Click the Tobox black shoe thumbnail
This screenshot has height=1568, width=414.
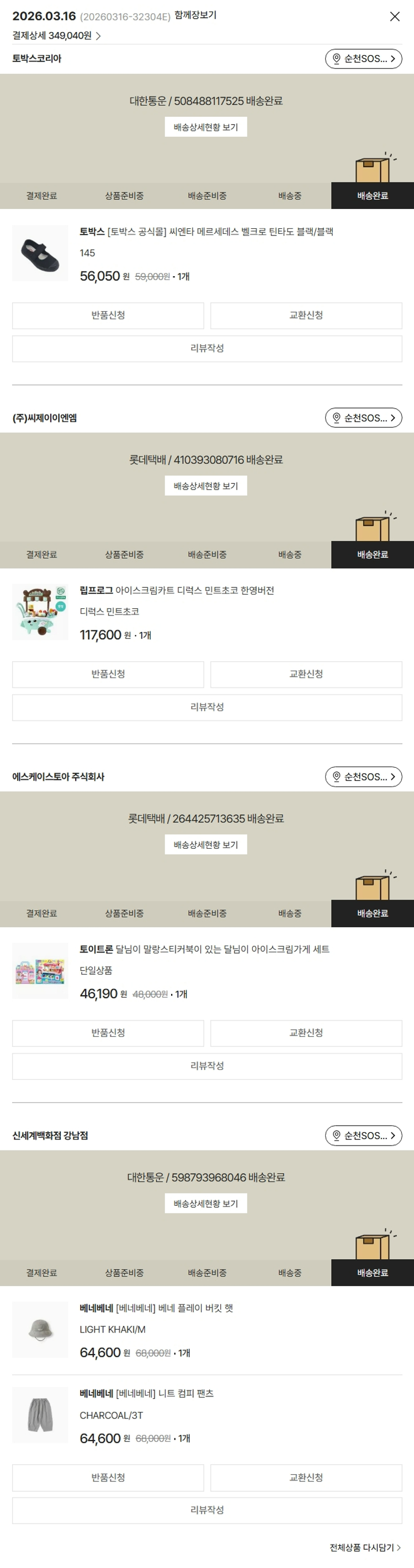tap(40, 253)
